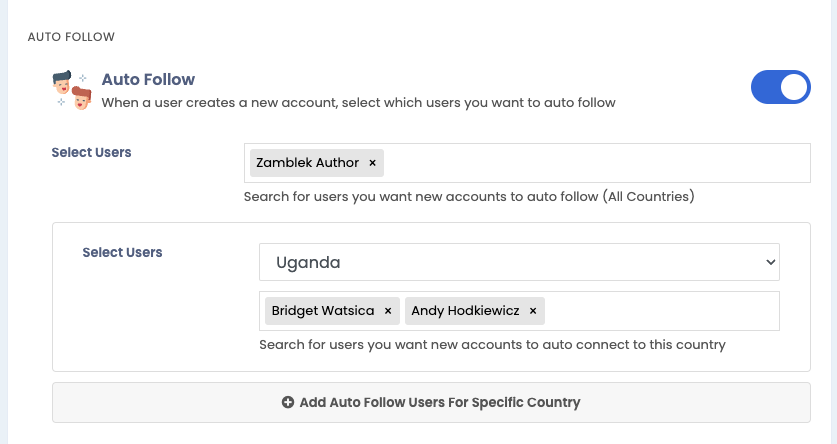Remove Bridget Watsica from selected users

coord(388,311)
